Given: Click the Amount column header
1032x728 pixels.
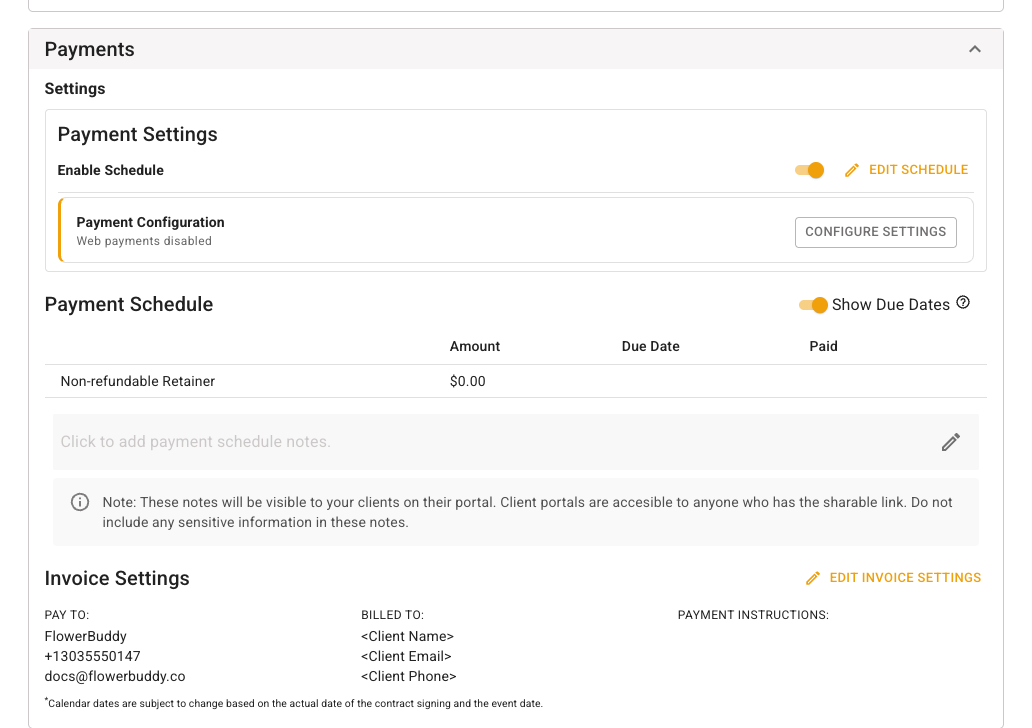Looking at the screenshot, I should click(475, 346).
